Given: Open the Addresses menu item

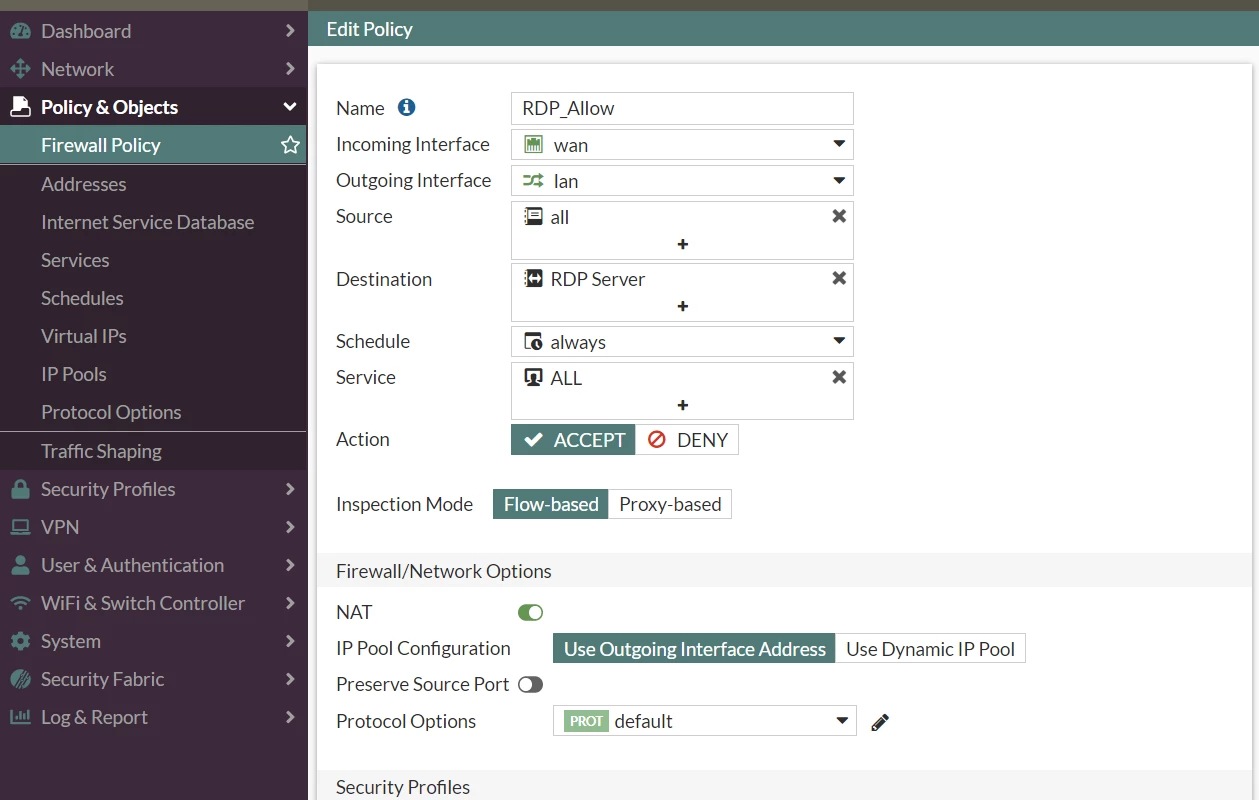Looking at the screenshot, I should click(x=153, y=184).
